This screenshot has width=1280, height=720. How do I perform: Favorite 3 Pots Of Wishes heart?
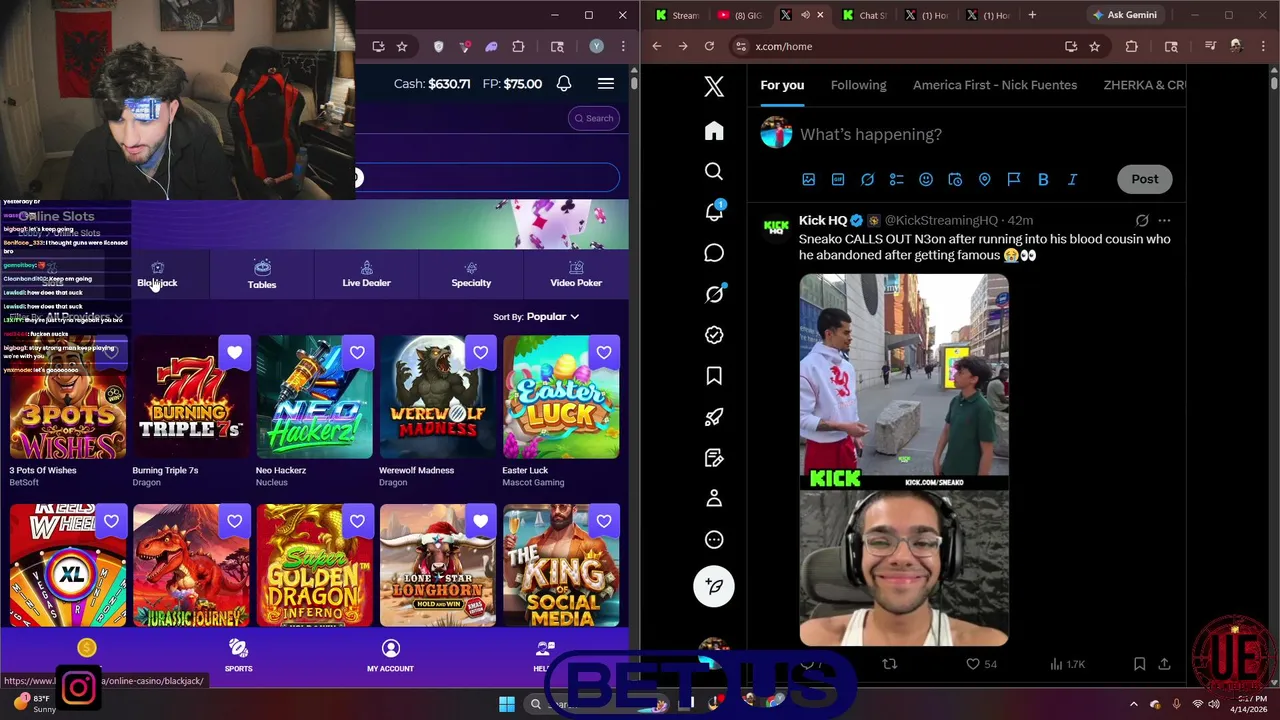[x=111, y=352]
